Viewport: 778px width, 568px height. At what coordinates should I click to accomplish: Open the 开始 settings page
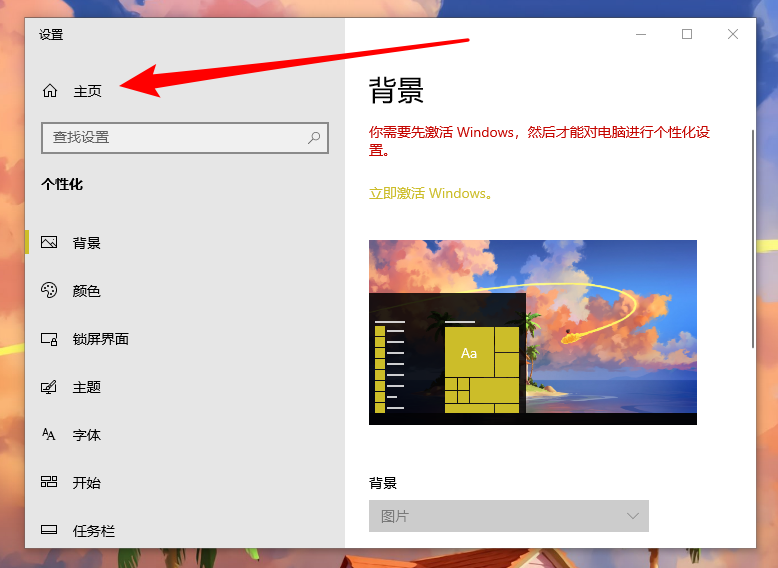tap(86, 483)
